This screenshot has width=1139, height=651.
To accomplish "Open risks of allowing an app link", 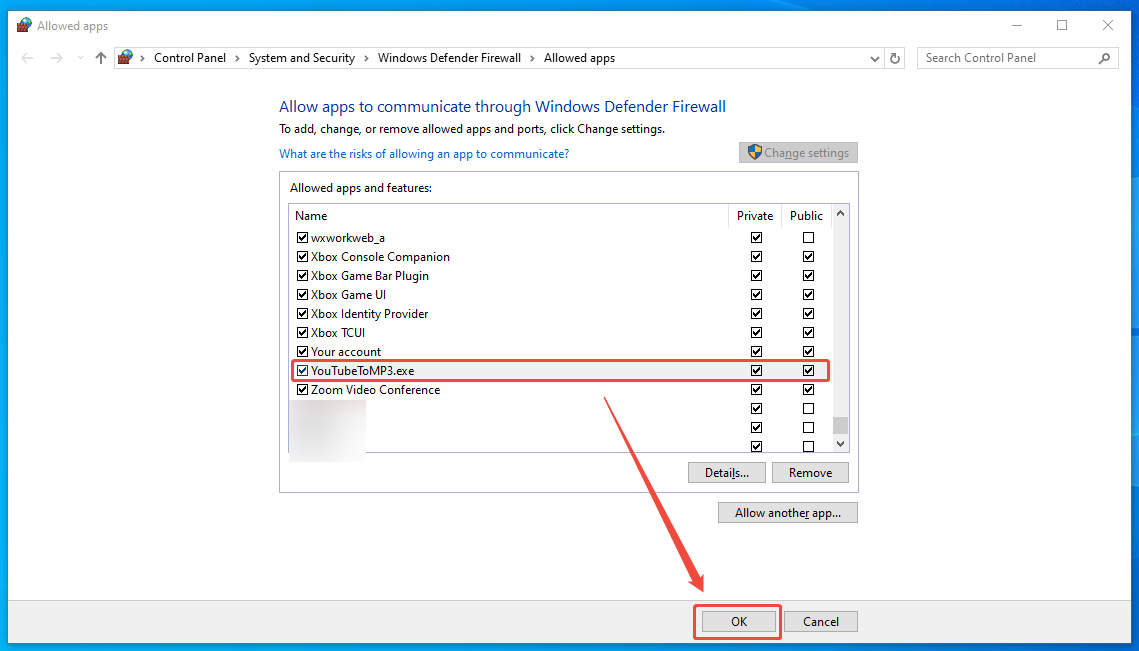I will click(x=424, y=154).
